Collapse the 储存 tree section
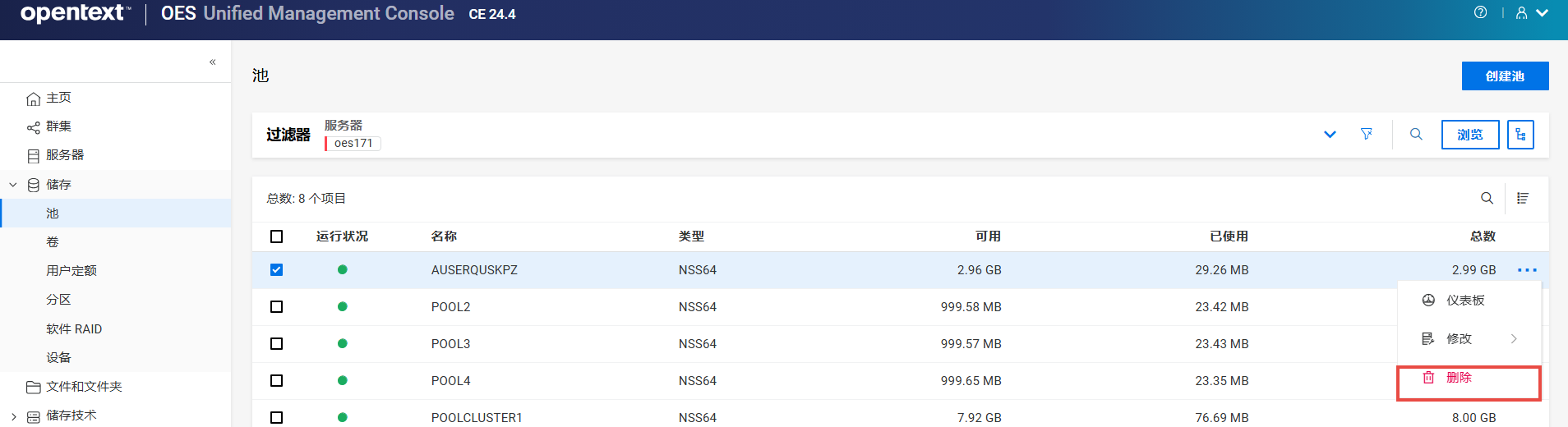The image size is (1568, 427). [x=13, y=185]
